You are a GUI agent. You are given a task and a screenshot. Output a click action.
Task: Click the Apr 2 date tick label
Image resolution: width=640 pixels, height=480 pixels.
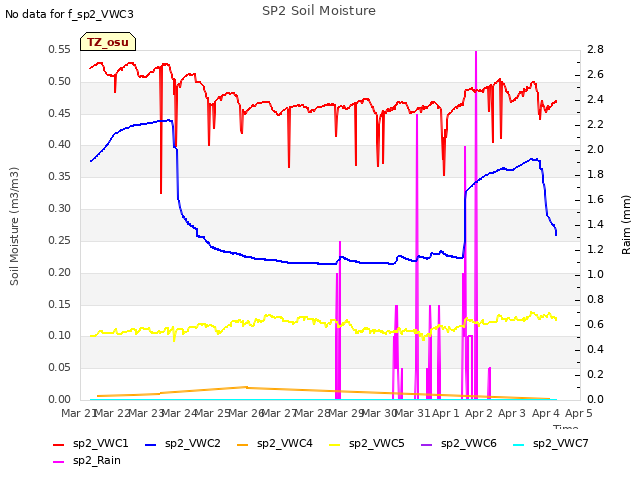(x=479, y=413)
